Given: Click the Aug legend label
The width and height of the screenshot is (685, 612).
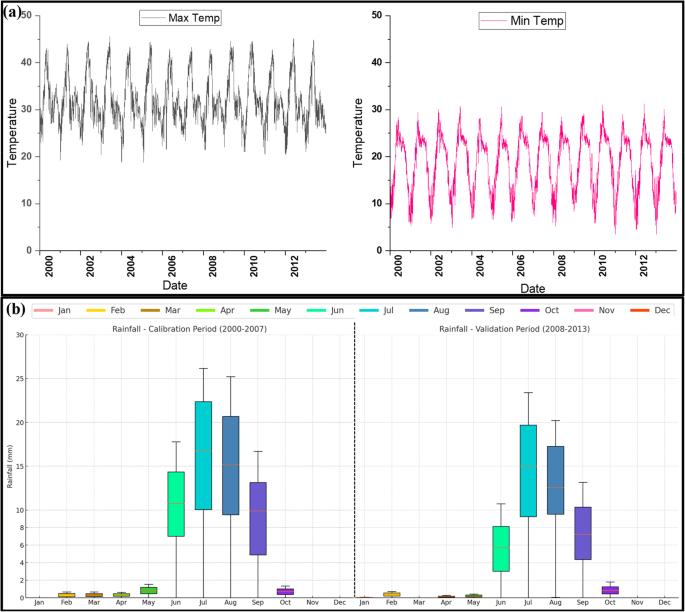Looking at the screenshot, I should 441,310.
